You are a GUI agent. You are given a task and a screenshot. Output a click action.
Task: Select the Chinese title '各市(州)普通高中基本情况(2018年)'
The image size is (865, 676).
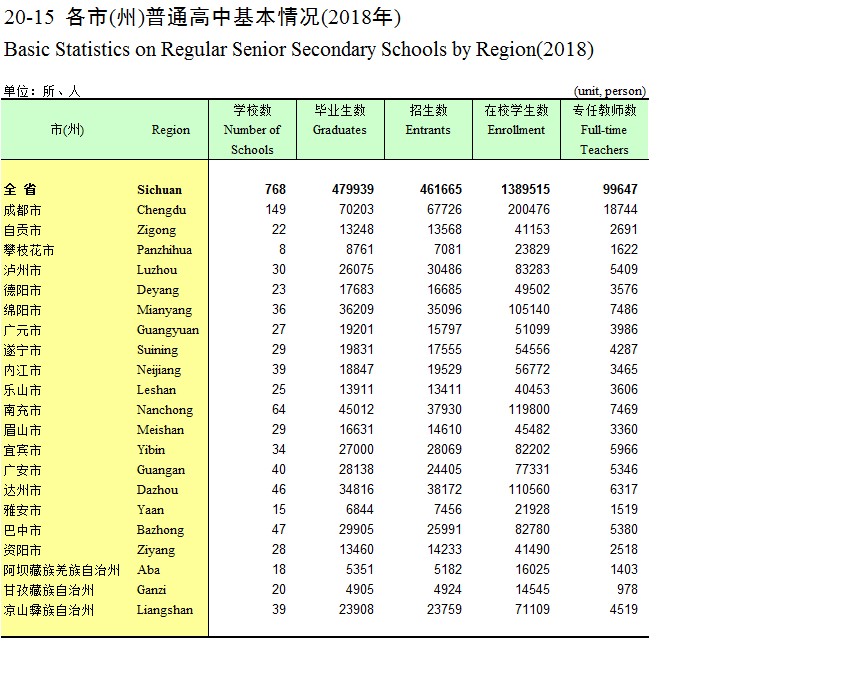233,17
